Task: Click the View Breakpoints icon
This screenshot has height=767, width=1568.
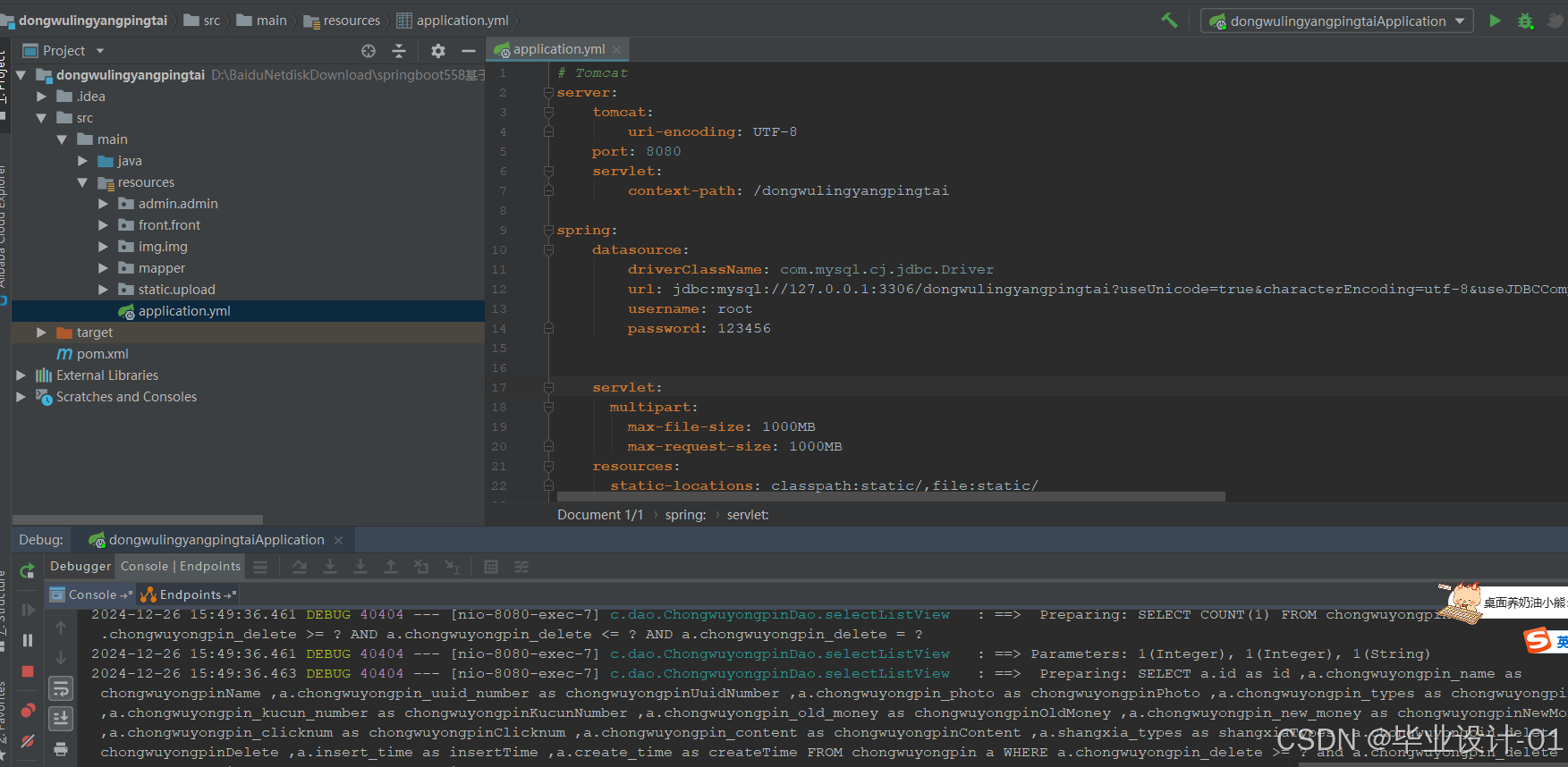Action: click(28, 711)
